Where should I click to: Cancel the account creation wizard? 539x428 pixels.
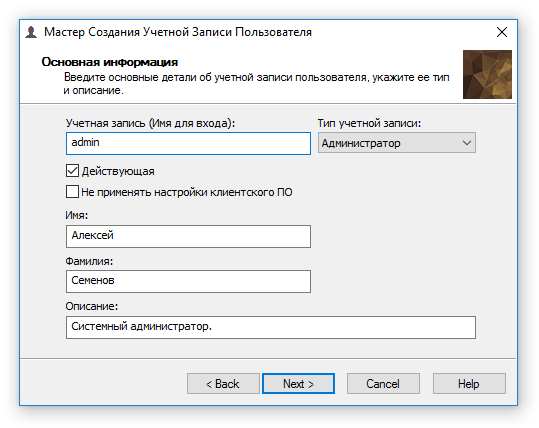tap(383, 383)
